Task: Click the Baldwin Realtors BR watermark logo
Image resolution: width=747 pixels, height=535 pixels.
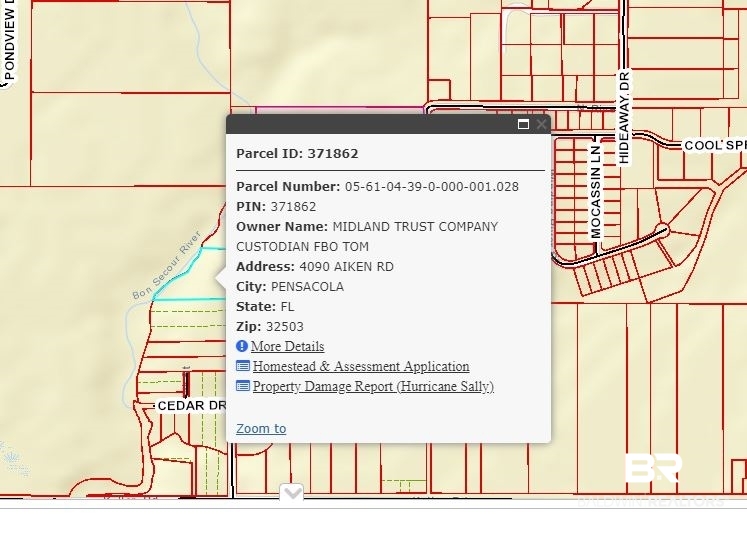Action: pos(653,468)
